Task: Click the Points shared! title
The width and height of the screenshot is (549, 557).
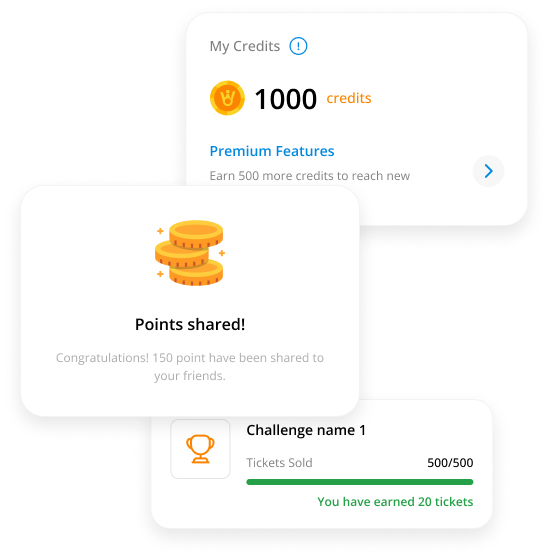Action: [x=190, y=324]
